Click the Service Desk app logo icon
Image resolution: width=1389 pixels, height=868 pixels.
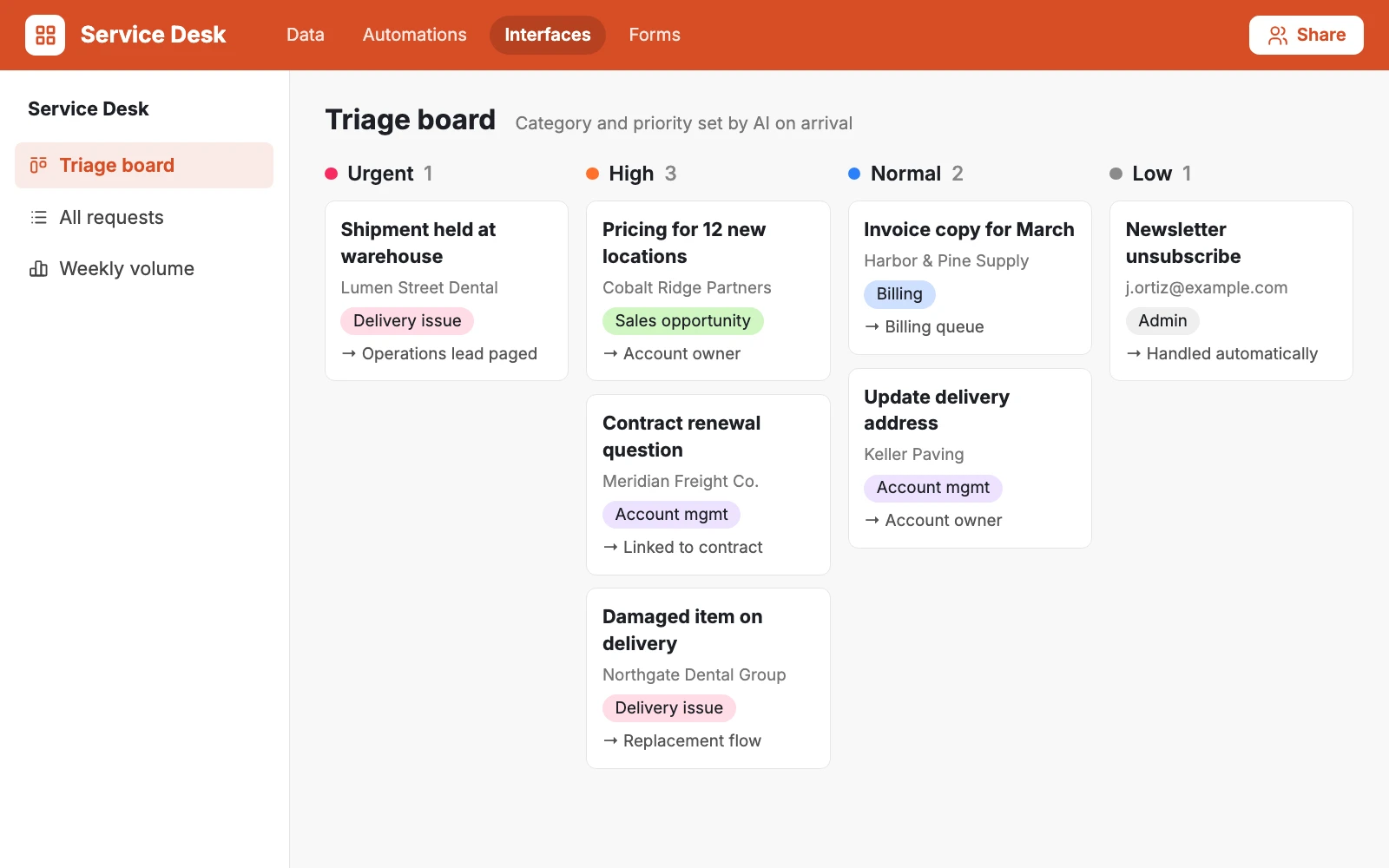pyautogui.click(x=45, y=35)
